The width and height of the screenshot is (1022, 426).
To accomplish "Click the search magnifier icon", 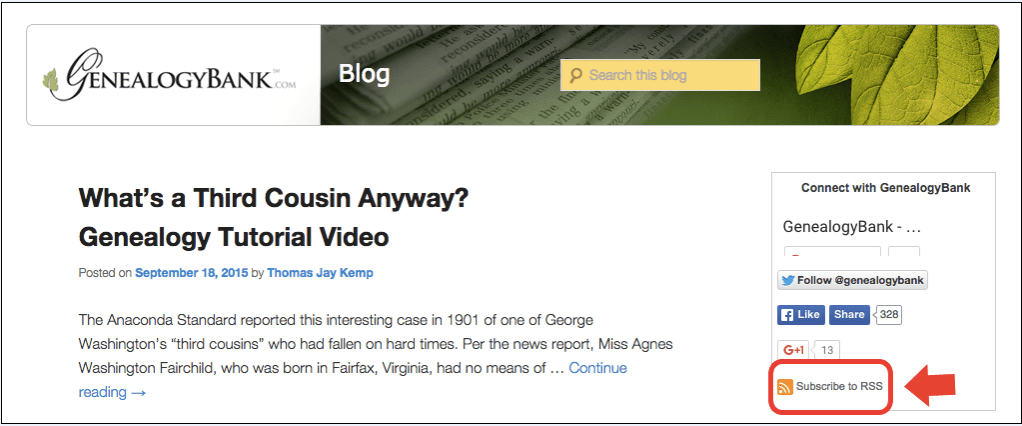I will (576, 76).
